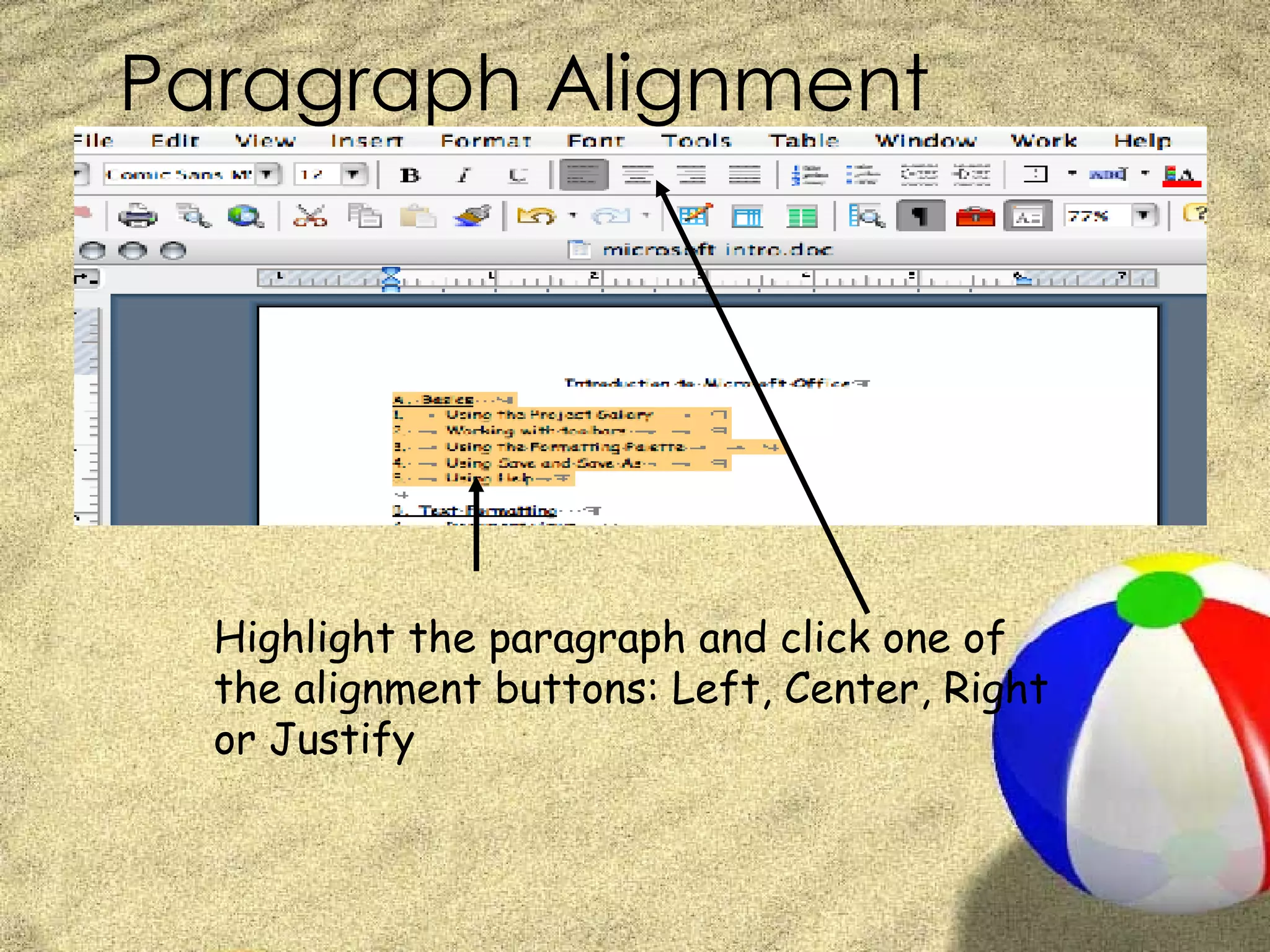Open the zoom percentage dropdown arrow
1270x952 pixels.
[x=1145, y=216]
